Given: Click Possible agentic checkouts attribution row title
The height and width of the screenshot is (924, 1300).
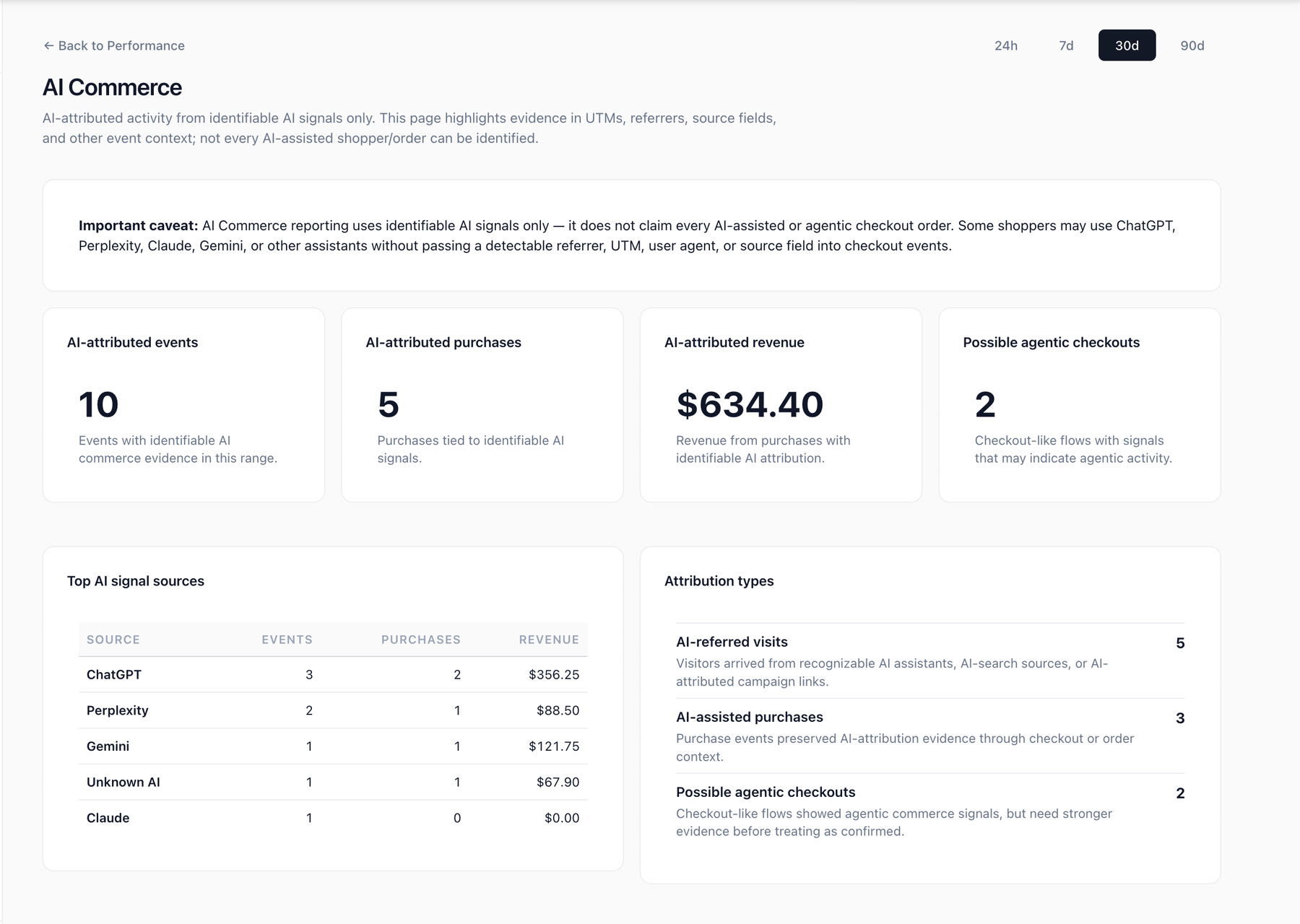Looking at the screenshot, I should click(766, 792).
